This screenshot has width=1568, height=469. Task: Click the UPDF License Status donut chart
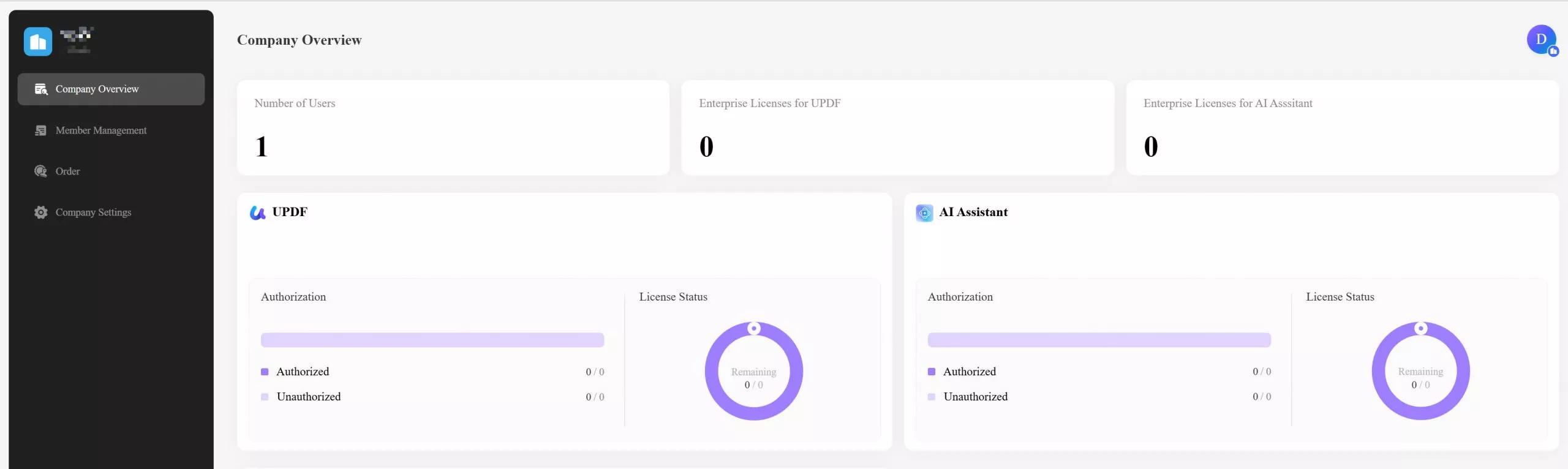point(754,371)
